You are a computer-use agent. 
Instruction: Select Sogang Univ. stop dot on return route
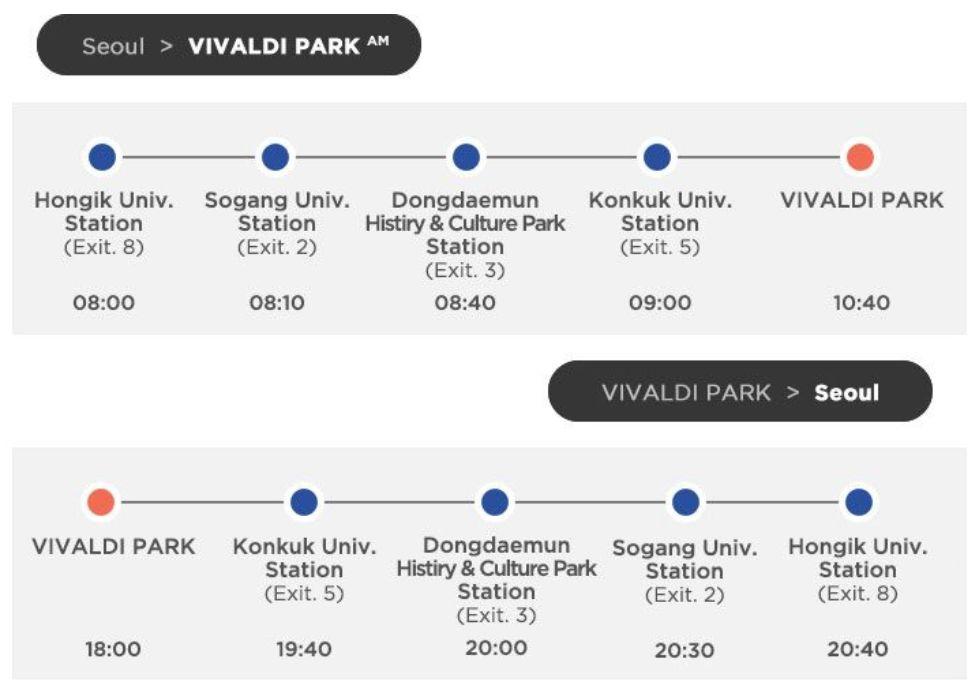(x=685, y=502)
